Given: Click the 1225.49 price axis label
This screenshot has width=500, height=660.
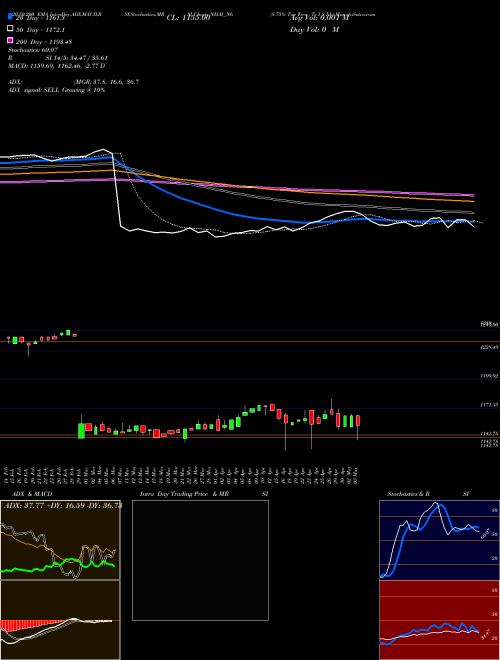Looking at the screenshot, I should [x=489, y=347].
